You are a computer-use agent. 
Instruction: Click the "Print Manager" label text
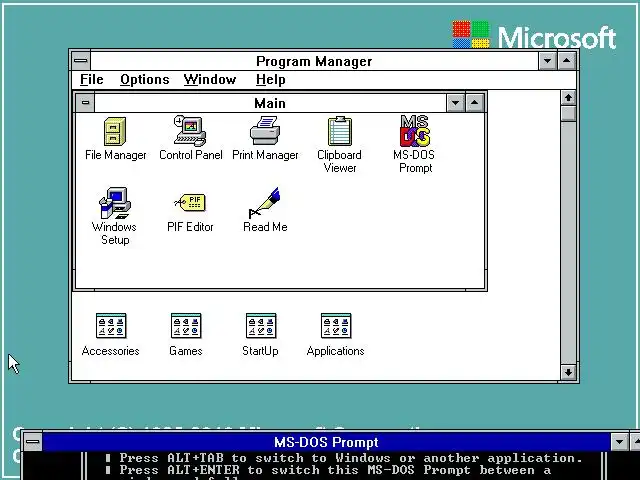click(265, 155)
